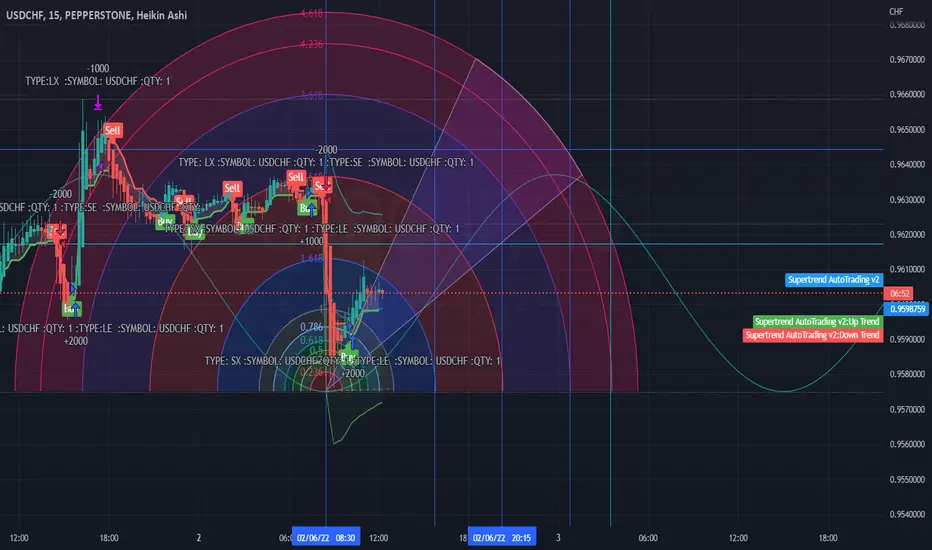
Task: Select the Buy label at left dip
Action: 71,309
